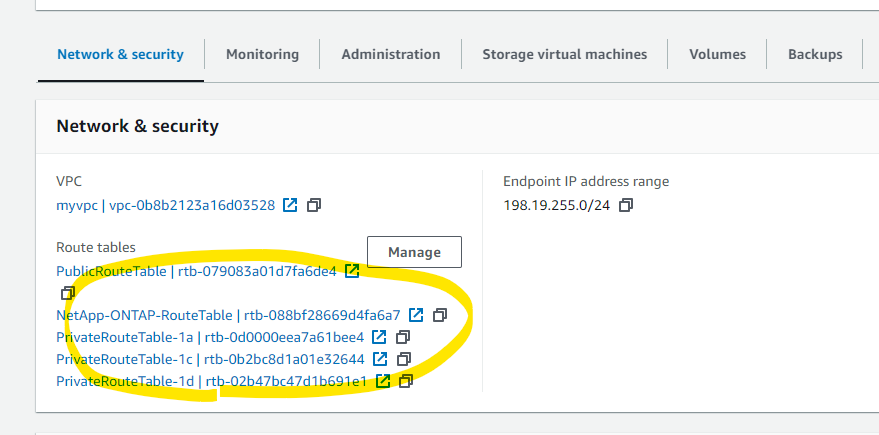Open PrivateRouteTable-1a external link icon

[x=380, y=337]
